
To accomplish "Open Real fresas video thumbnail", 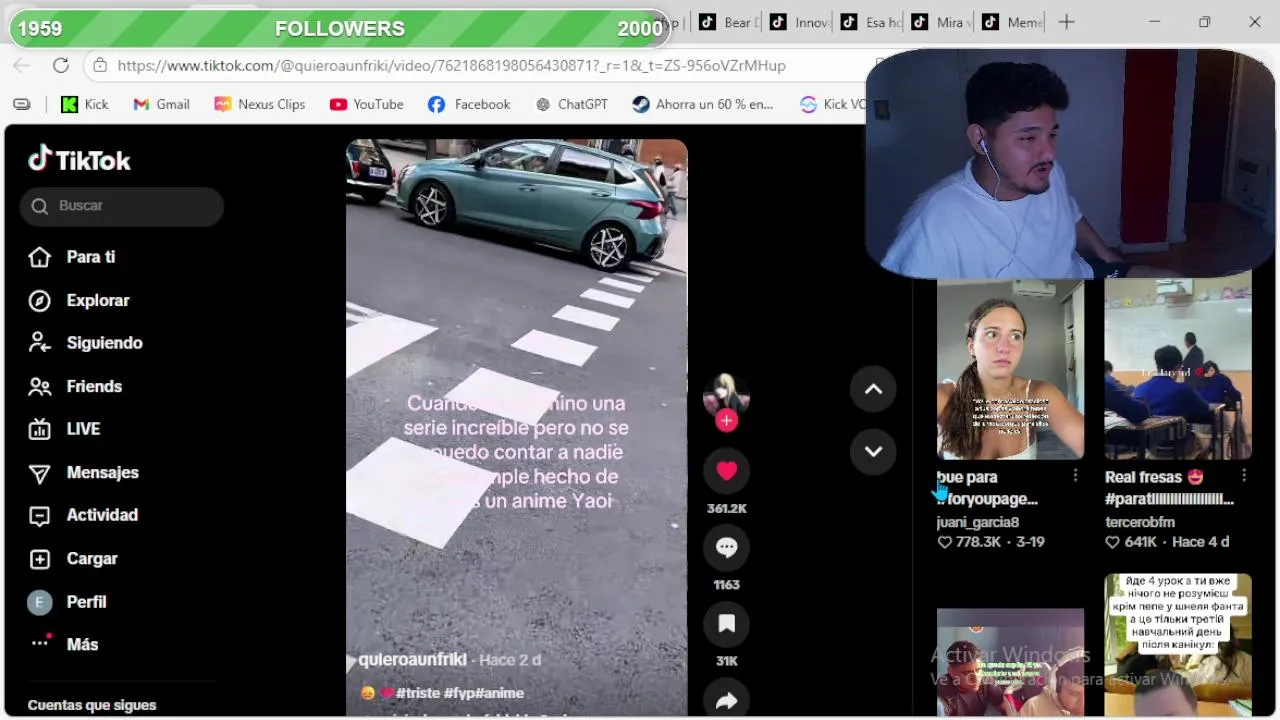I will coord(1178,369).
